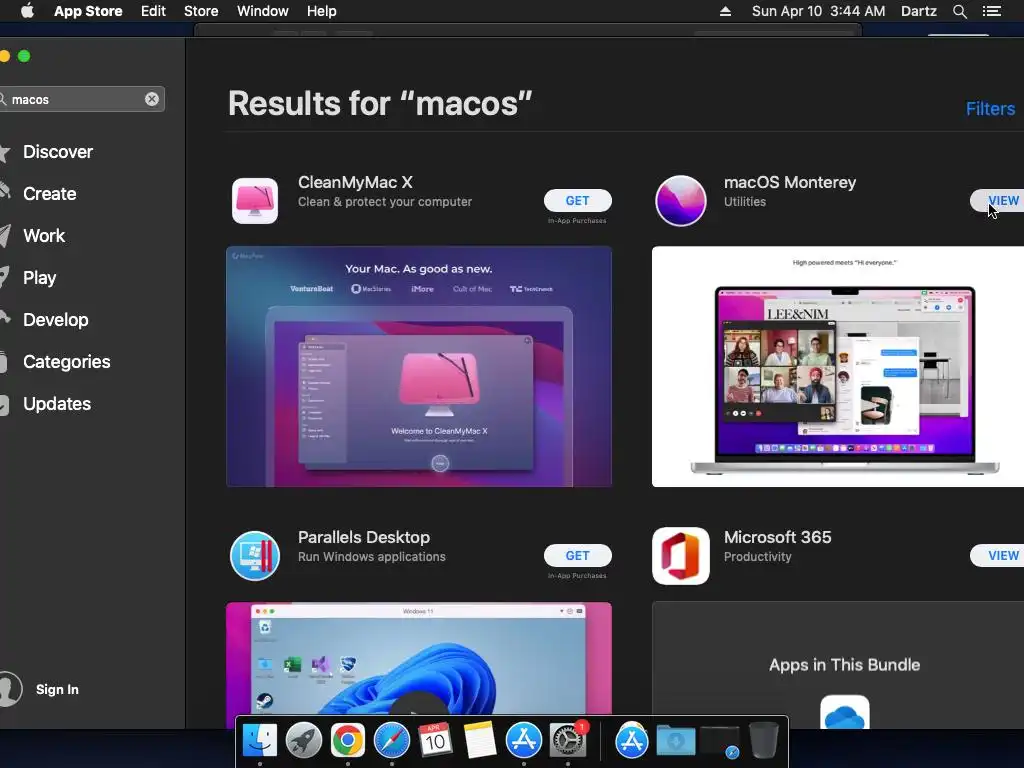Click the eject icon in menu bar
Screen dimensions: 1024x768
(x=725, y=11)
